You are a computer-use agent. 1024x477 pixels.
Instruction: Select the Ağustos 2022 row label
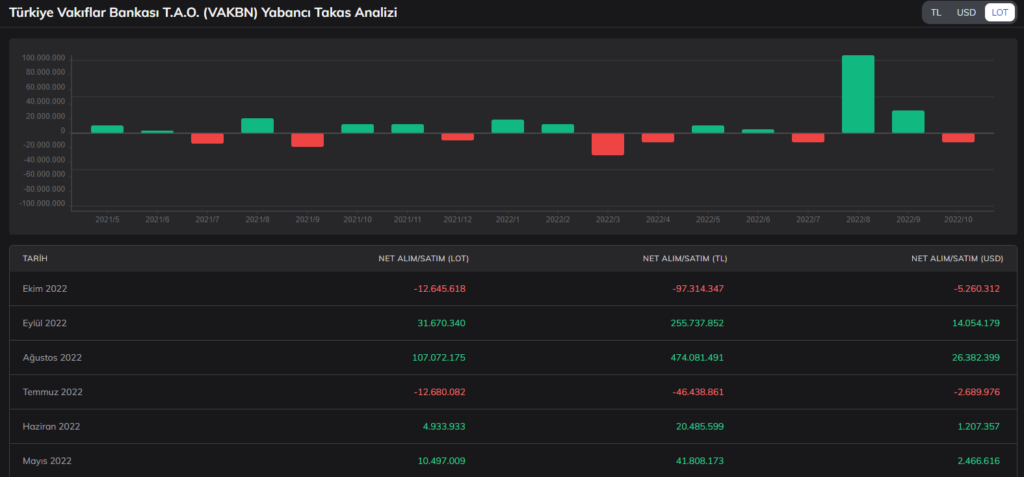(x=52, y=358)
